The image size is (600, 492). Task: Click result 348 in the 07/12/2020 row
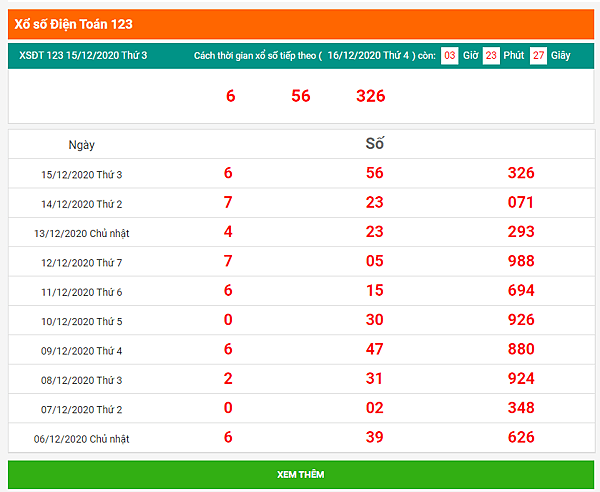[x=521, y=408]
